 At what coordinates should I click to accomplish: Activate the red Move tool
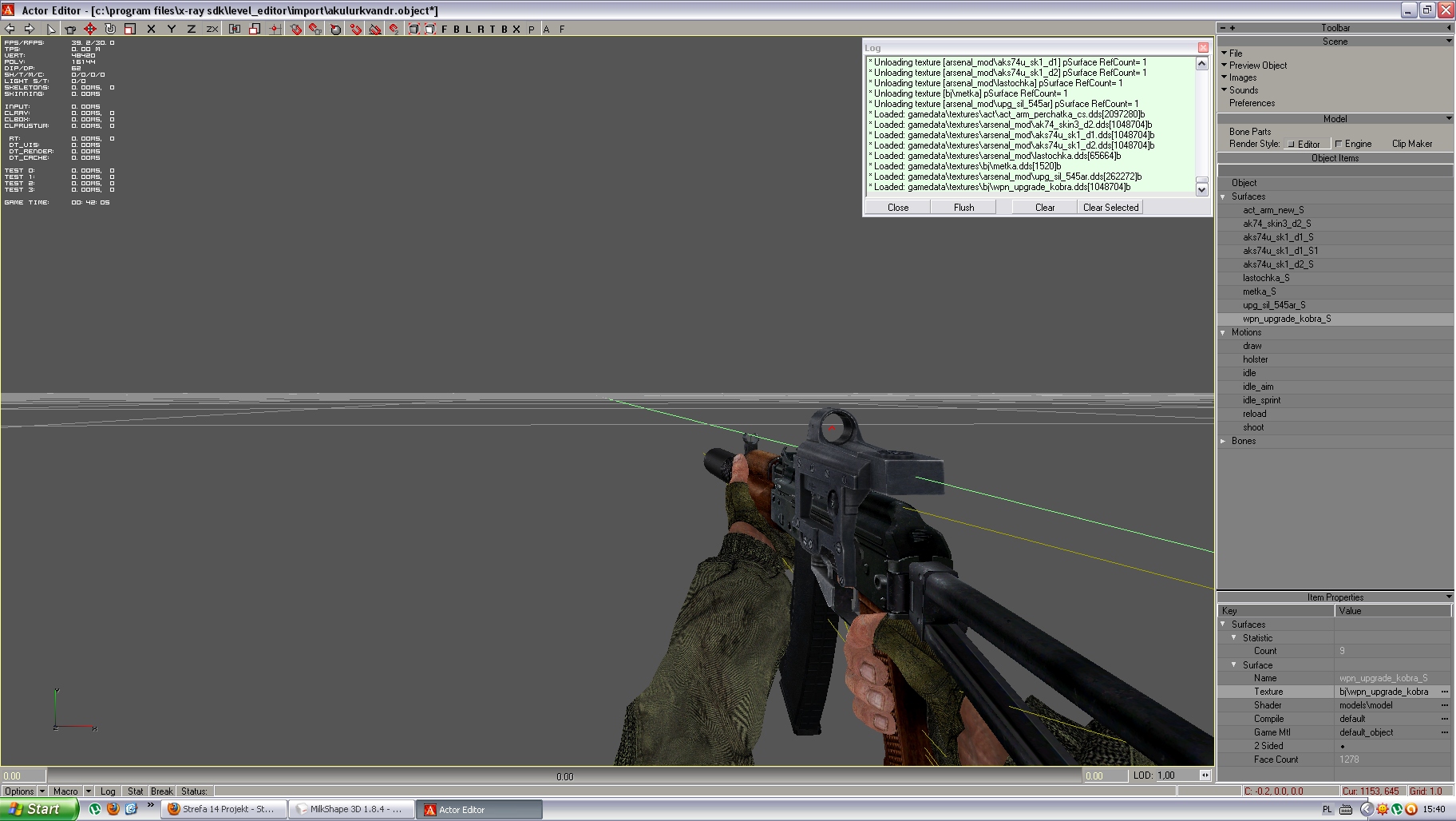click(x=90, y=29)
